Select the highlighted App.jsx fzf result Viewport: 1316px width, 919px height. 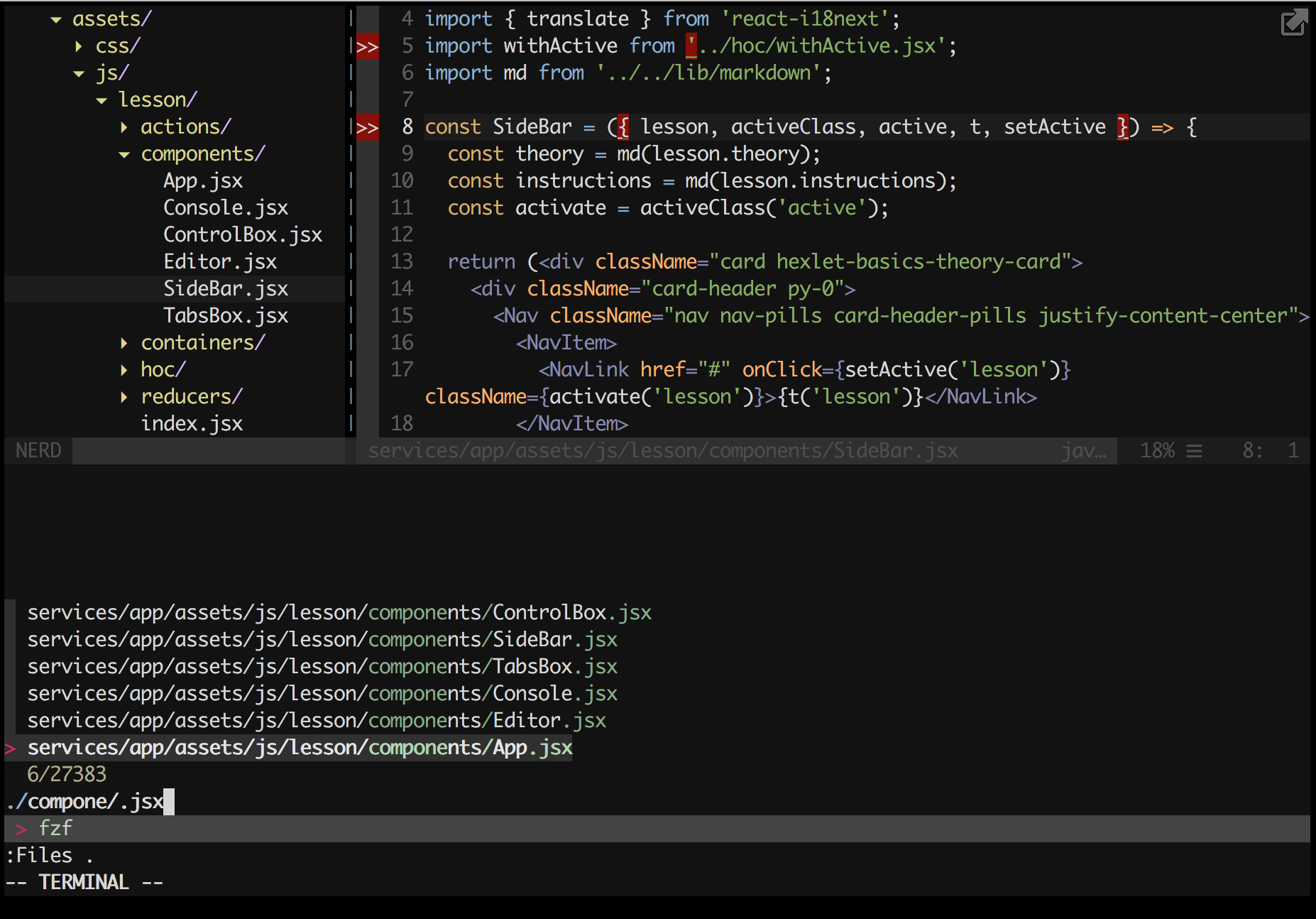point(298,747)
